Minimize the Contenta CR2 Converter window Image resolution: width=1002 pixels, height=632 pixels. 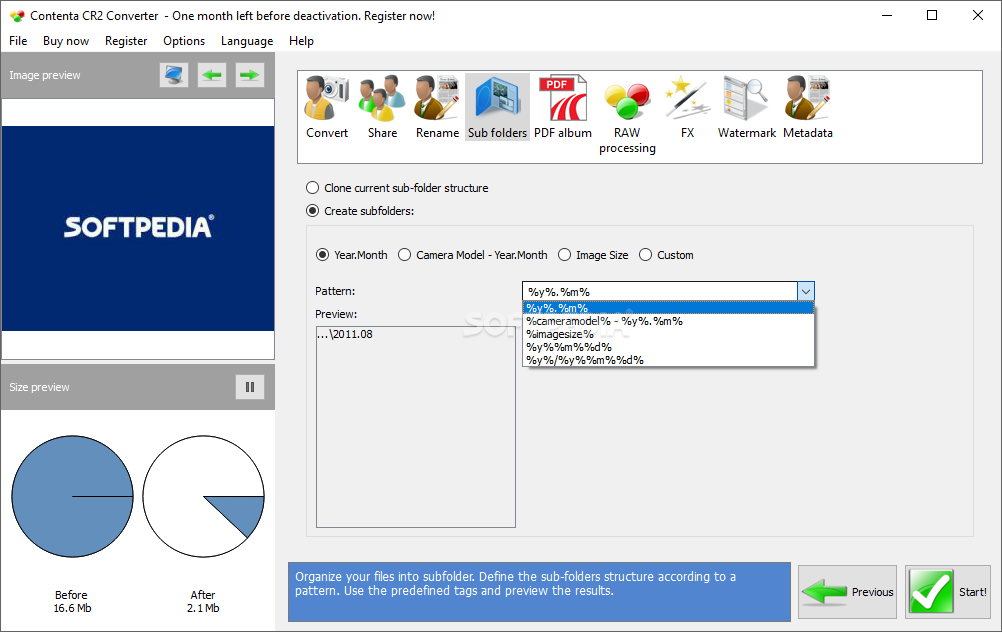coord(887,15)
